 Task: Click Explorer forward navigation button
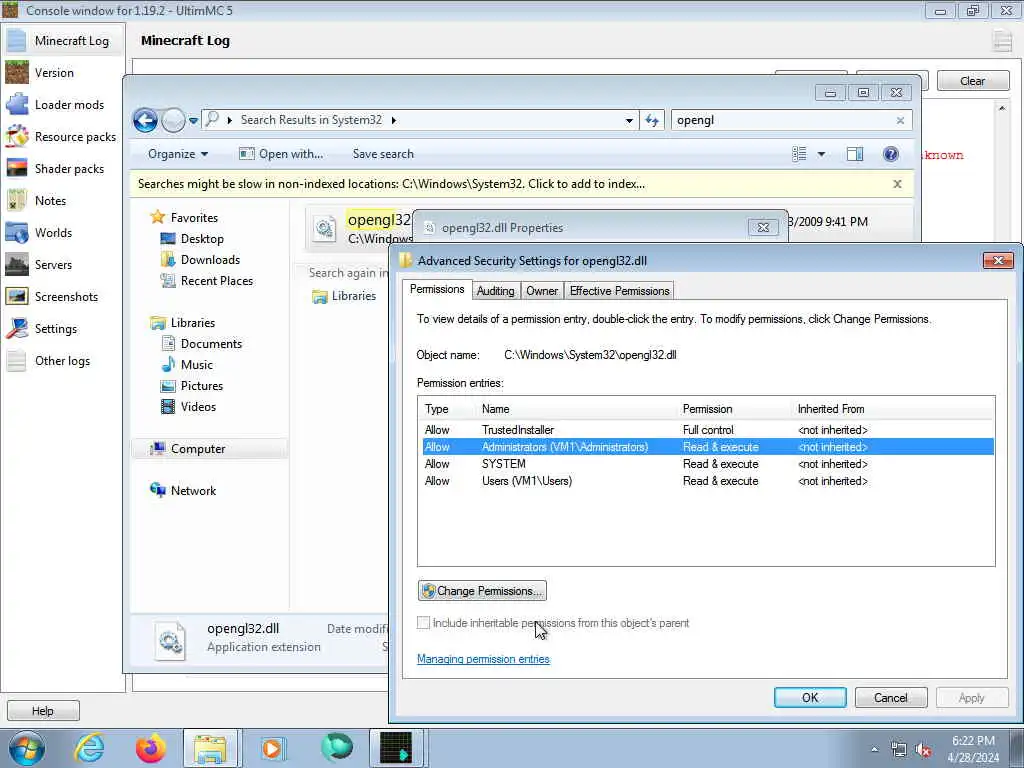173,120
